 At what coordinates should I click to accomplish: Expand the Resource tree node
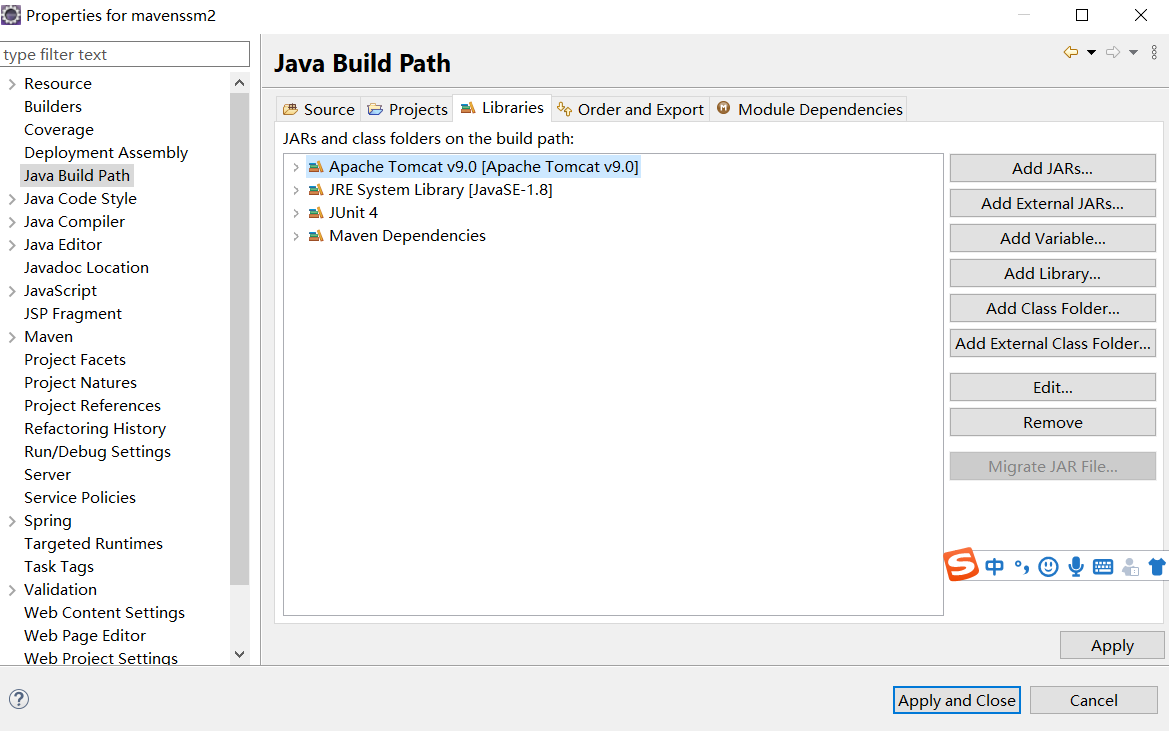click(12, 84)
